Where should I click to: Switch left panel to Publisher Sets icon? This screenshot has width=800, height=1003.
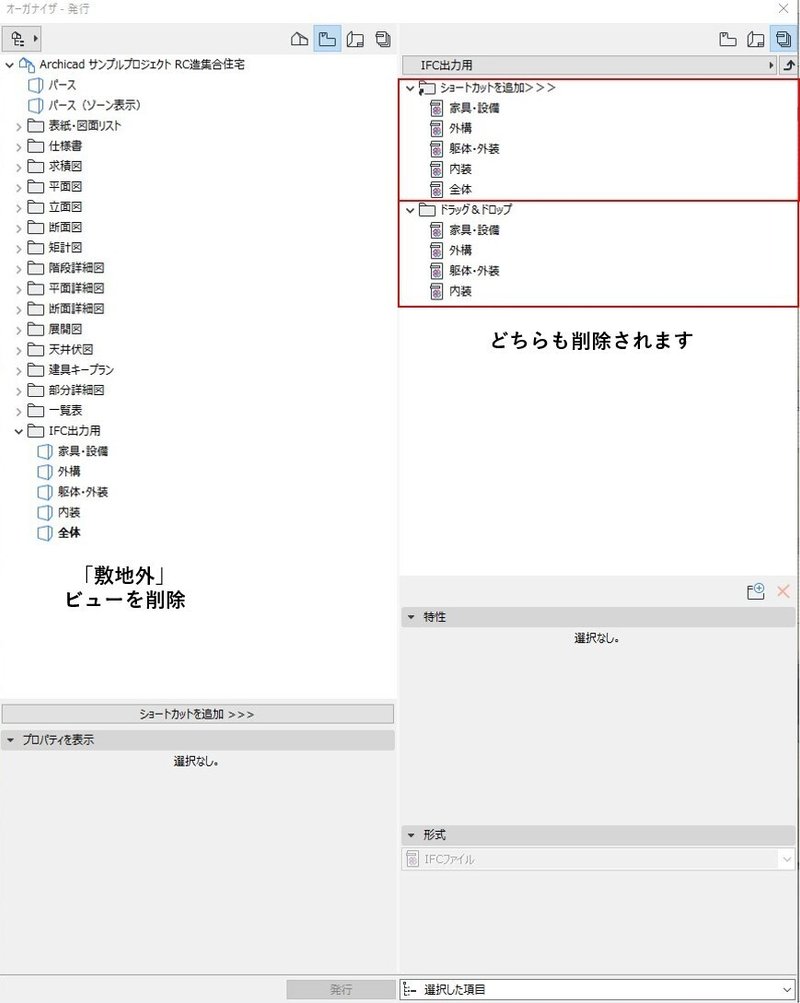click(x=383, y=39)
